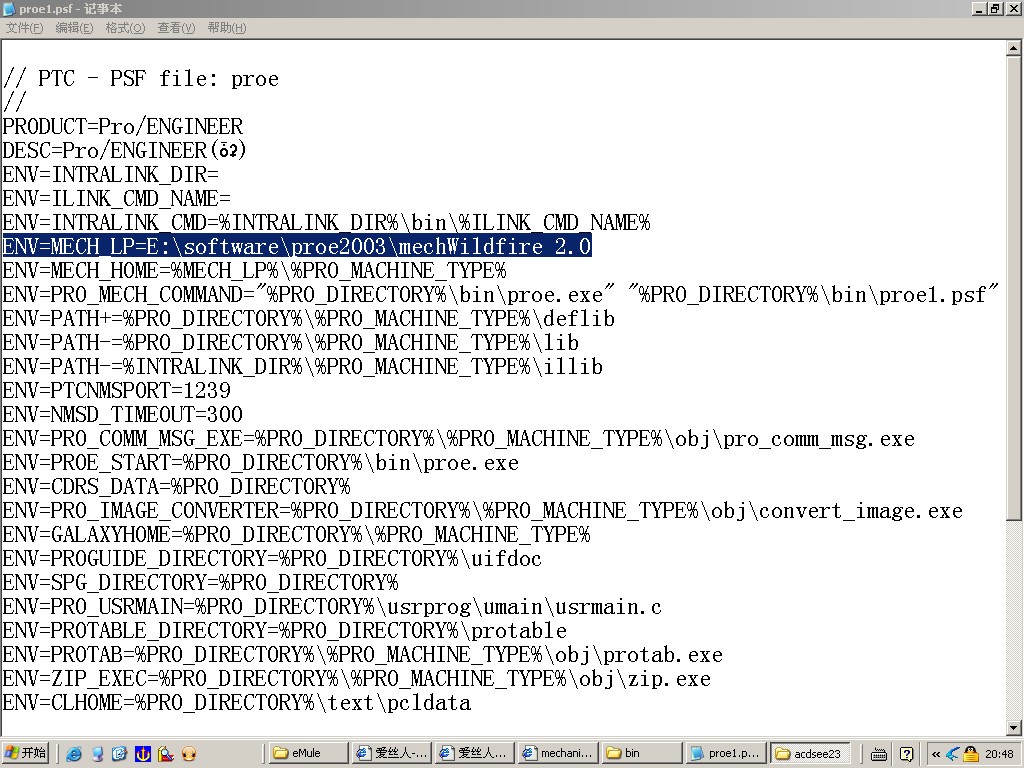1024x768 pixels.
Task: Expand hidden tray icons chevron
Action: pyautogui.click(x=935, y=754)
